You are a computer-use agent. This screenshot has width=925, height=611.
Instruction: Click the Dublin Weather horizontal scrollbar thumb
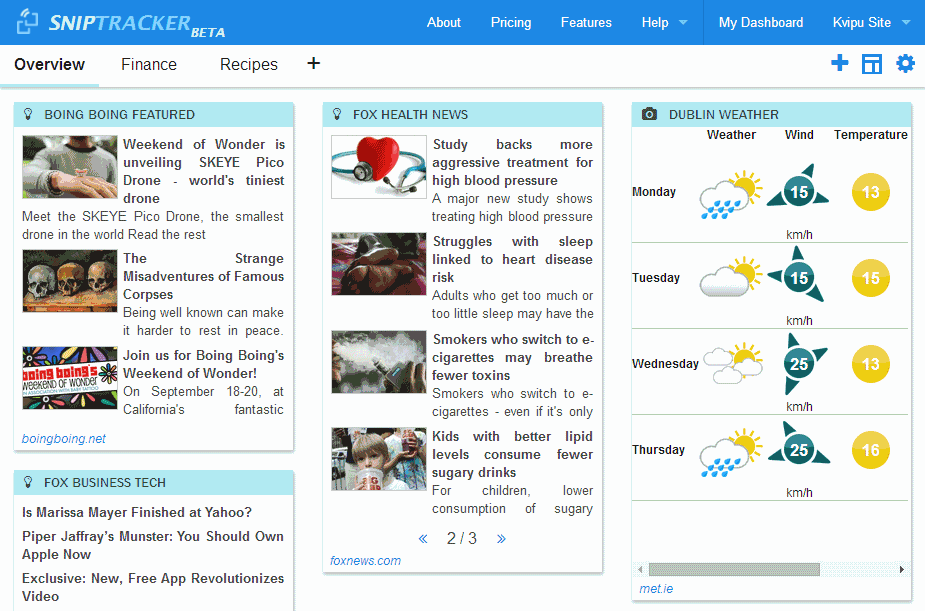point(734,569)
